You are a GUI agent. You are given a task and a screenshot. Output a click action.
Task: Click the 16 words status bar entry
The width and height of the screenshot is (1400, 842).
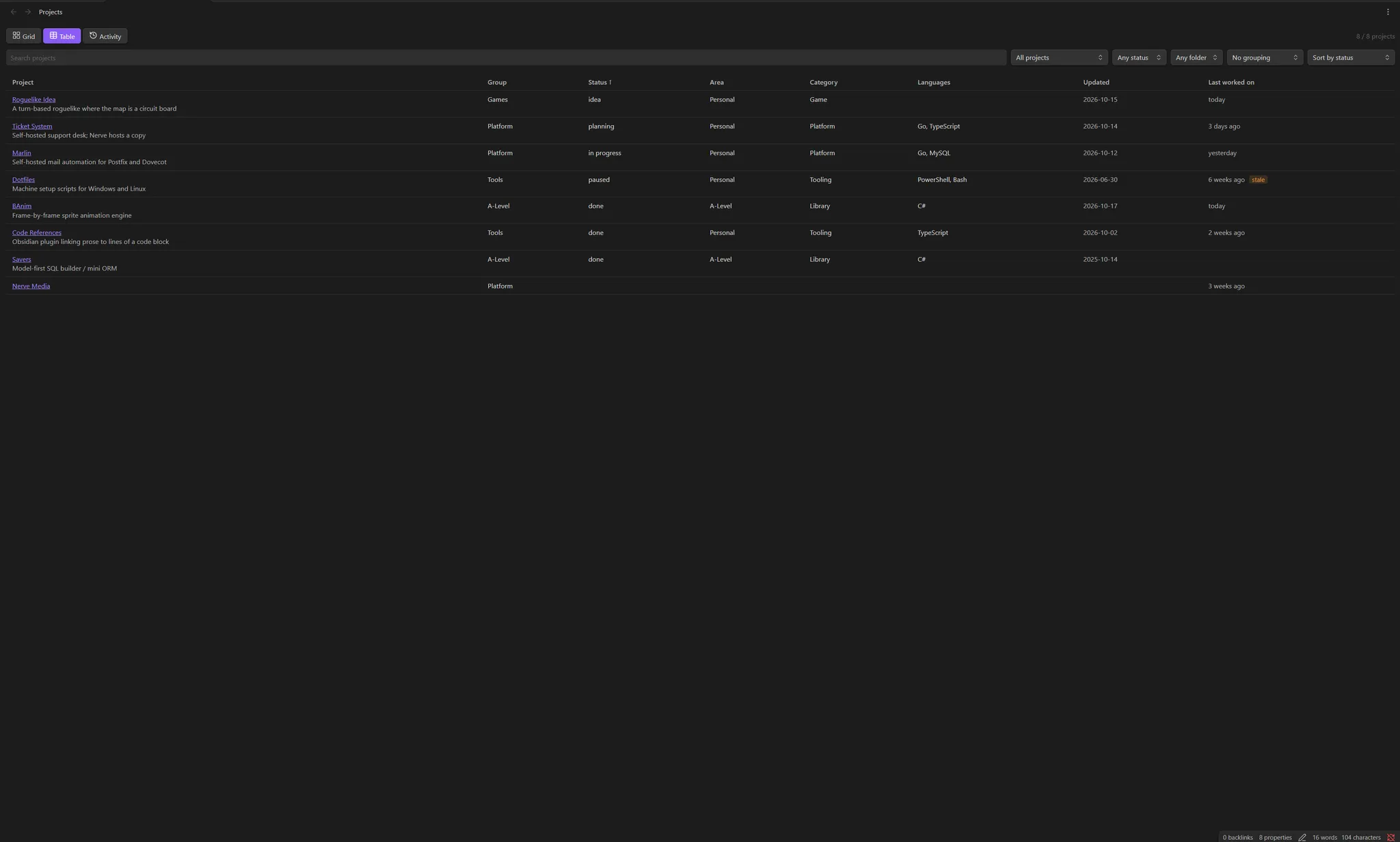1324,837
